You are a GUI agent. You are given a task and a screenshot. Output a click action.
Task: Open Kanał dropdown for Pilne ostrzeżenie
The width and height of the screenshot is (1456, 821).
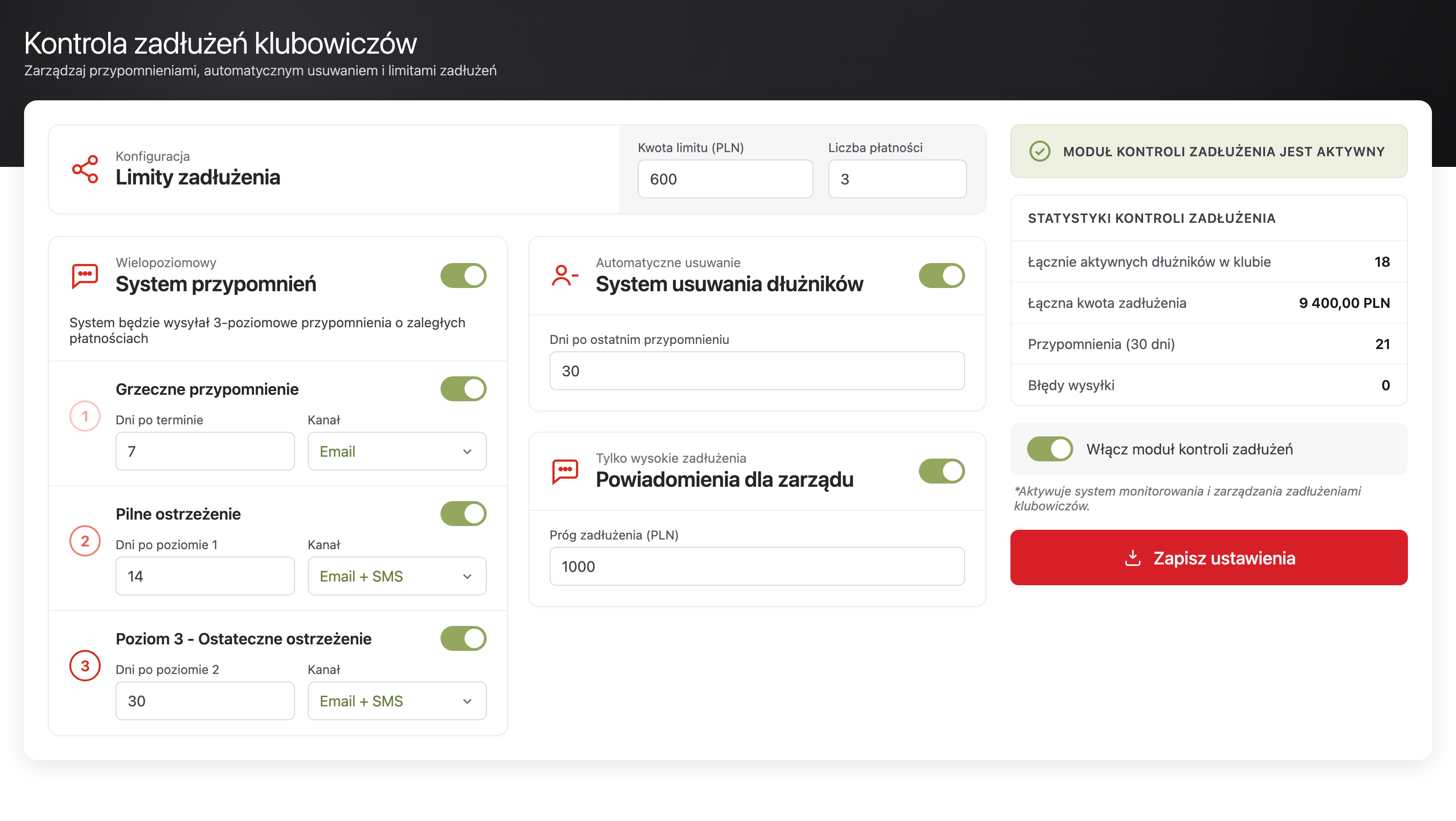(x=397, y=576)
